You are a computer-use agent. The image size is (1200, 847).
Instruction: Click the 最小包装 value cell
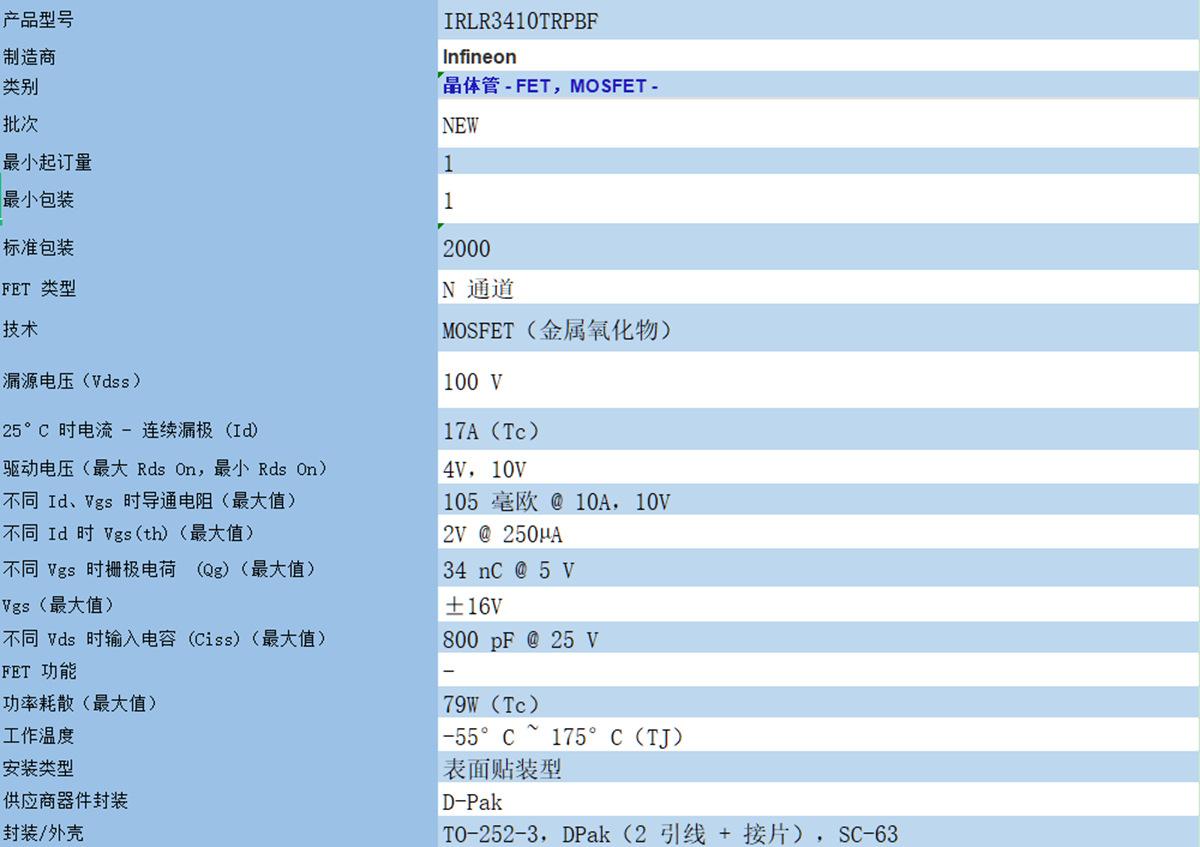tap(819, 200)
